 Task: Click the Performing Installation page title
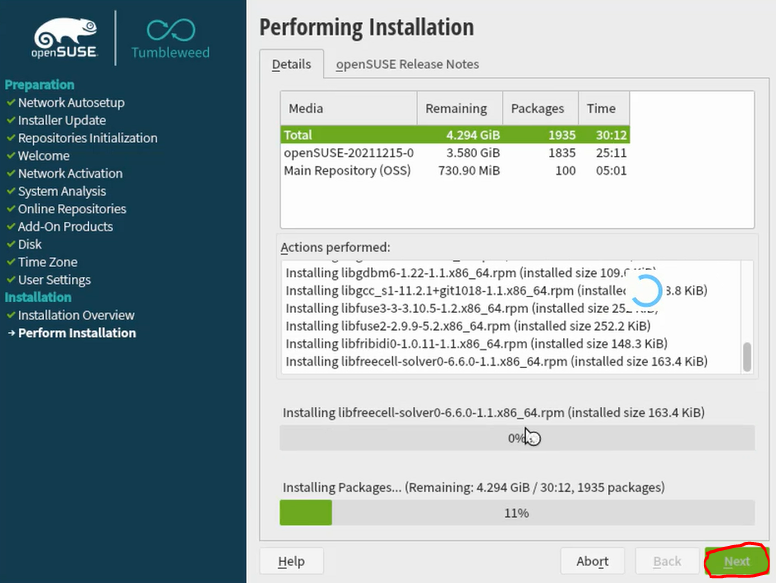(x=367, y=27)
